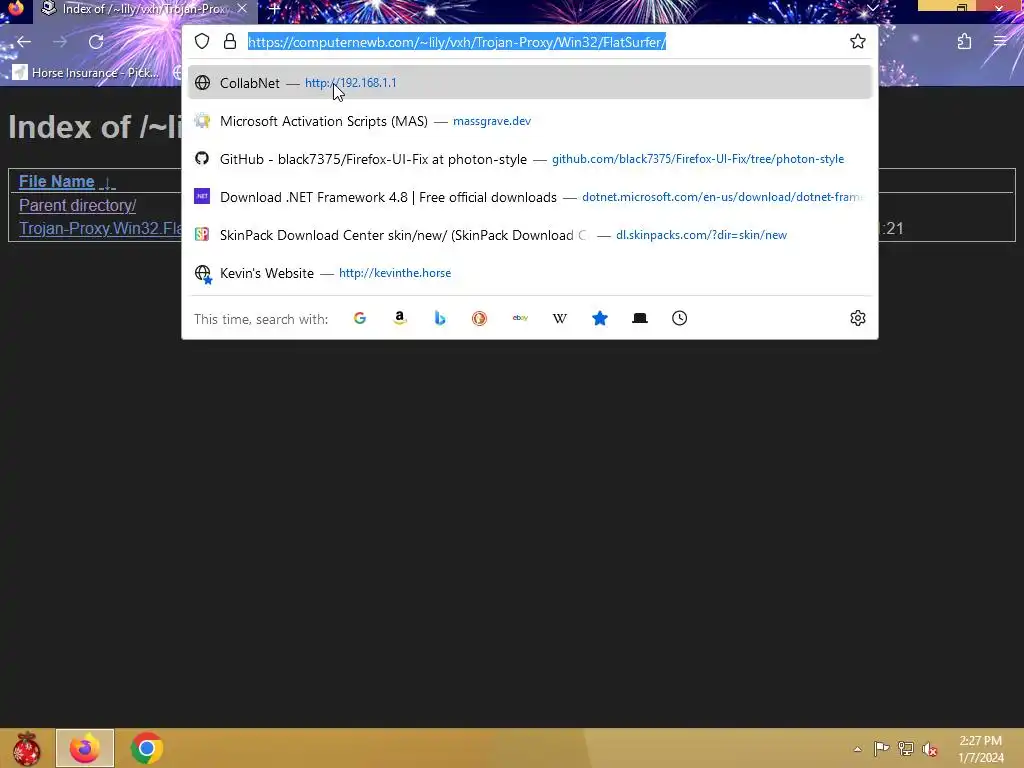
Task: Open the extensions puzzle icon
Action: pyautogui.click(x=964, y=42)
